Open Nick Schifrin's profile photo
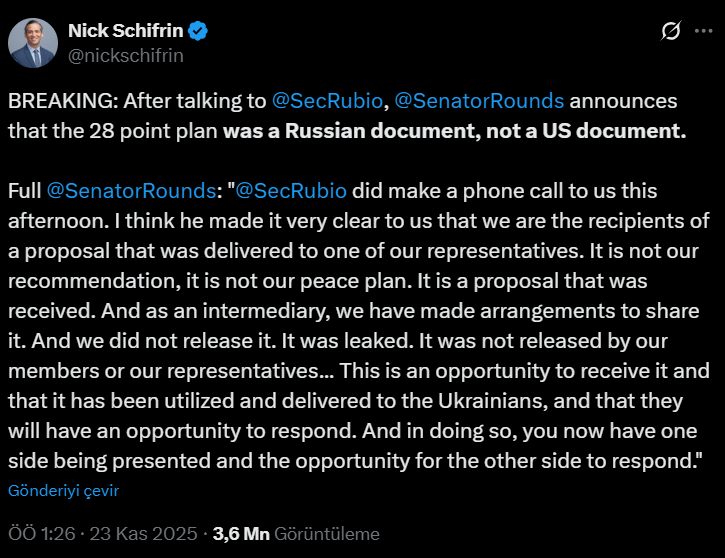 33,43
